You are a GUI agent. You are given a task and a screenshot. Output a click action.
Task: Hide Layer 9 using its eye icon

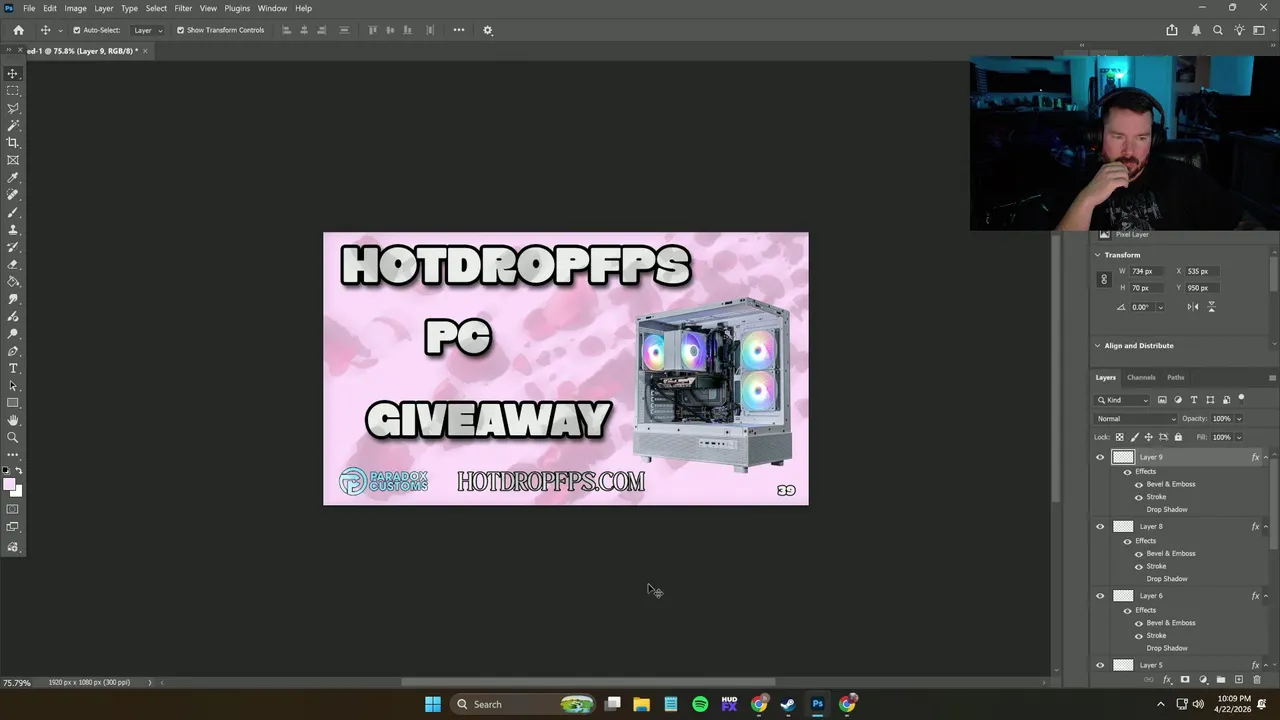click(x=1100, y=457)
